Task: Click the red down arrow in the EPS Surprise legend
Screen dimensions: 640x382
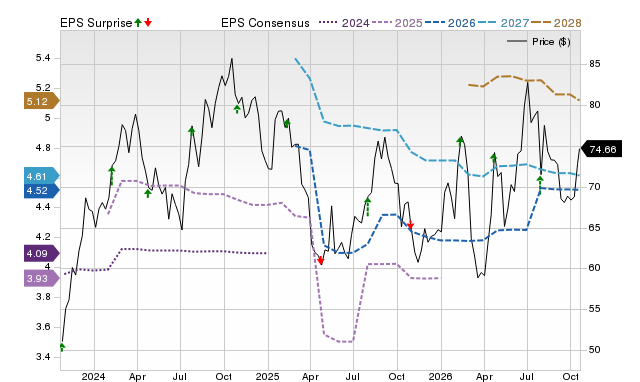Action: click(148, 23)
